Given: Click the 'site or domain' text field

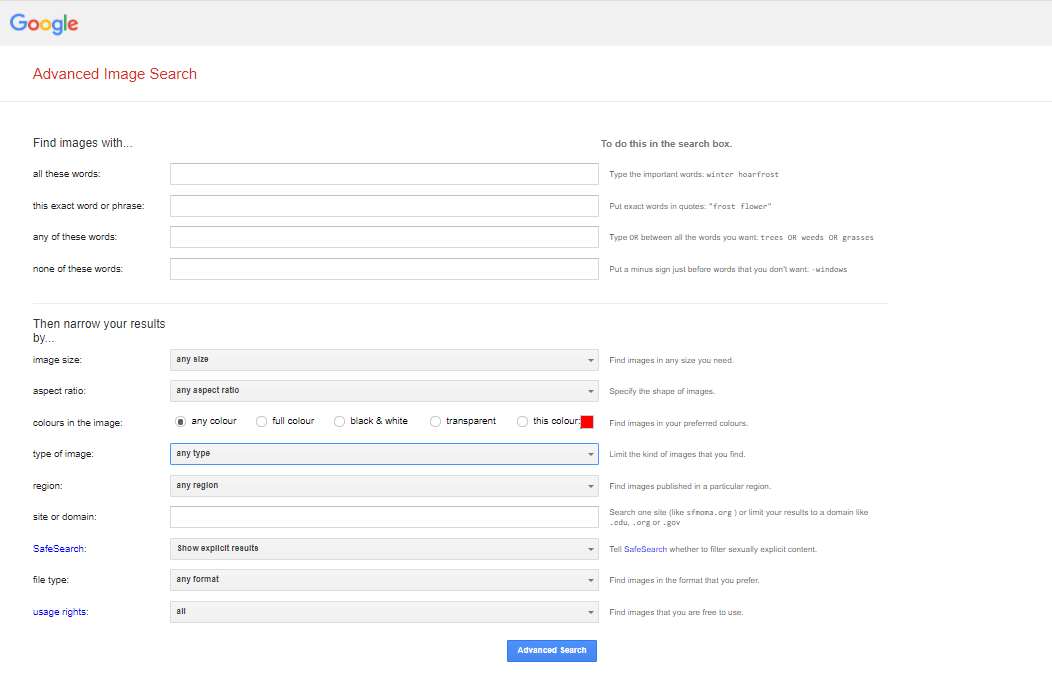Looking at the screenshot, I should coord(384,517).
